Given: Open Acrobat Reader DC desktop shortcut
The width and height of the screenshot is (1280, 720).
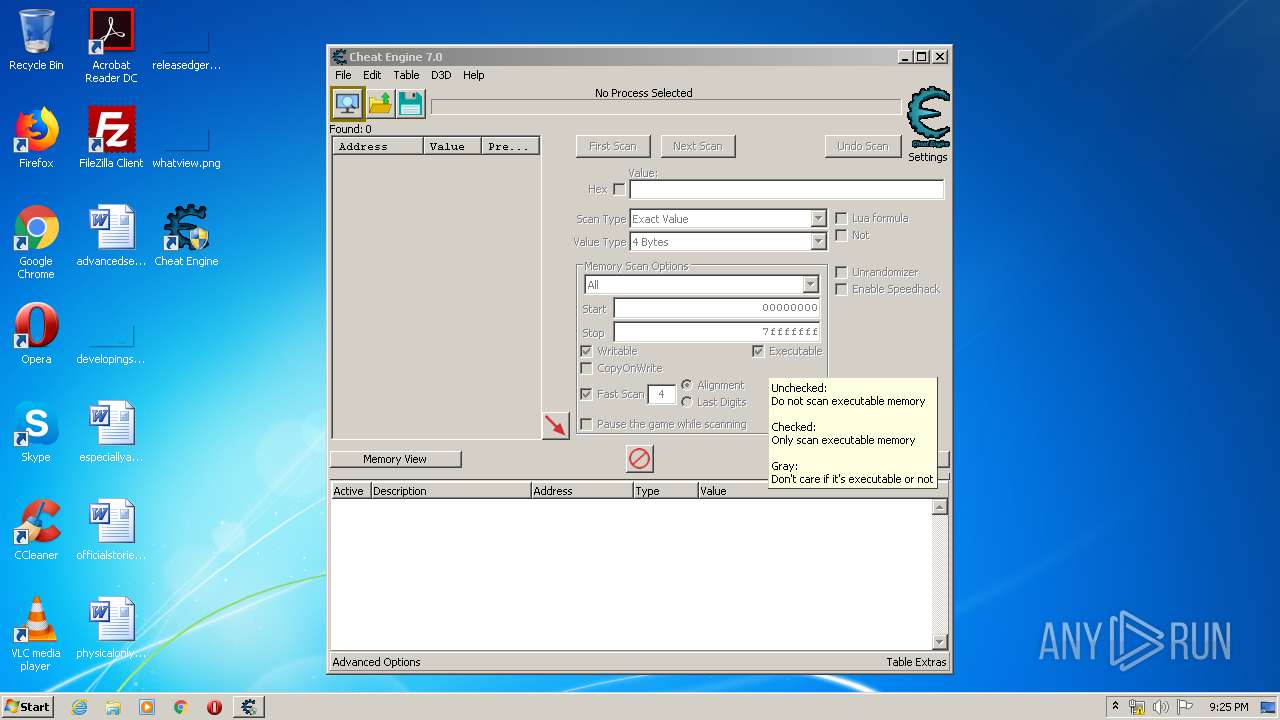Looking at the screenshot, I should tap(111, 46).
